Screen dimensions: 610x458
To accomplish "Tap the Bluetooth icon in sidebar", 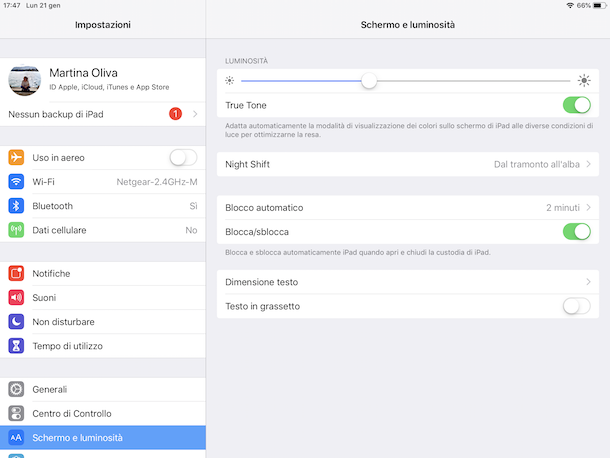I will (x=16, y=206).
